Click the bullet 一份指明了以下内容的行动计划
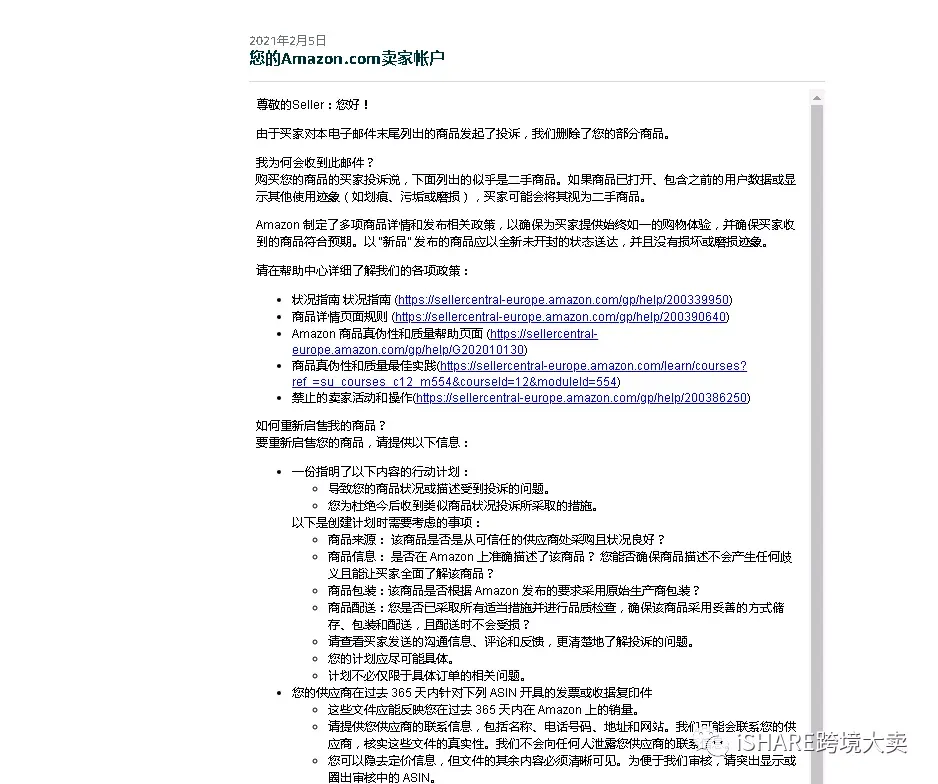 (381, 472)
